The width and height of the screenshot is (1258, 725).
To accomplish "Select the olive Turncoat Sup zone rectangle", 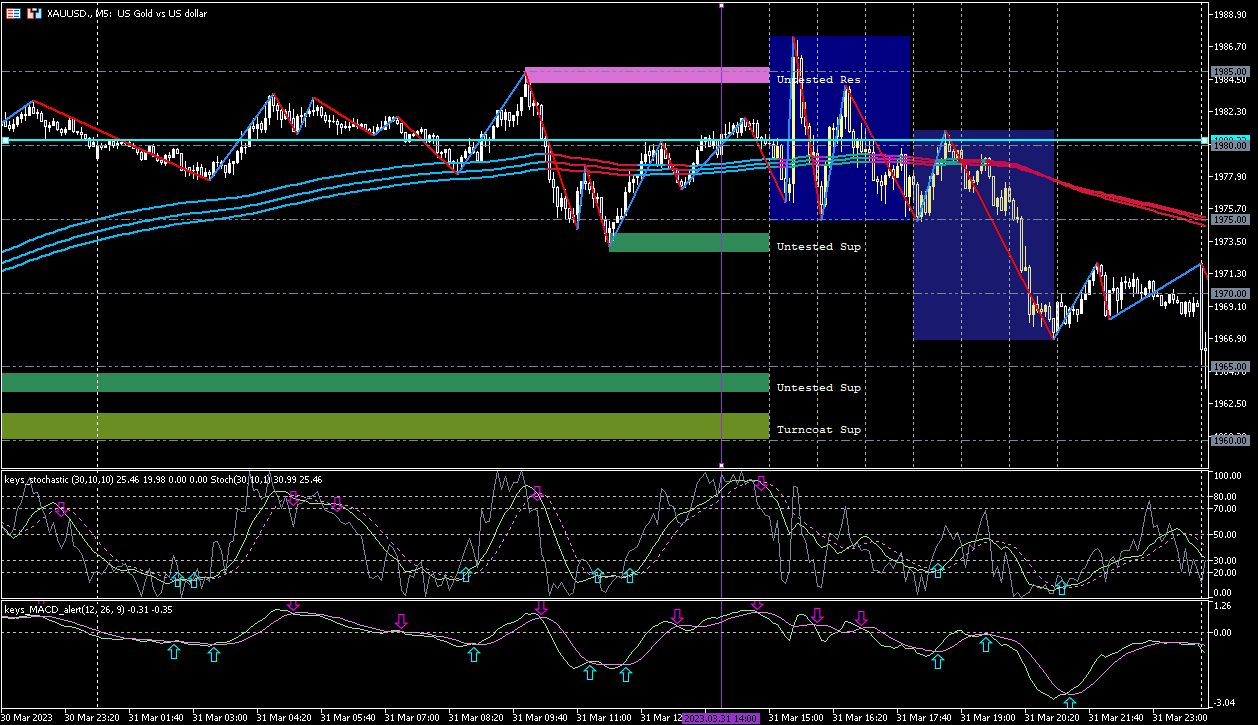I will click(x=385, y=426).
